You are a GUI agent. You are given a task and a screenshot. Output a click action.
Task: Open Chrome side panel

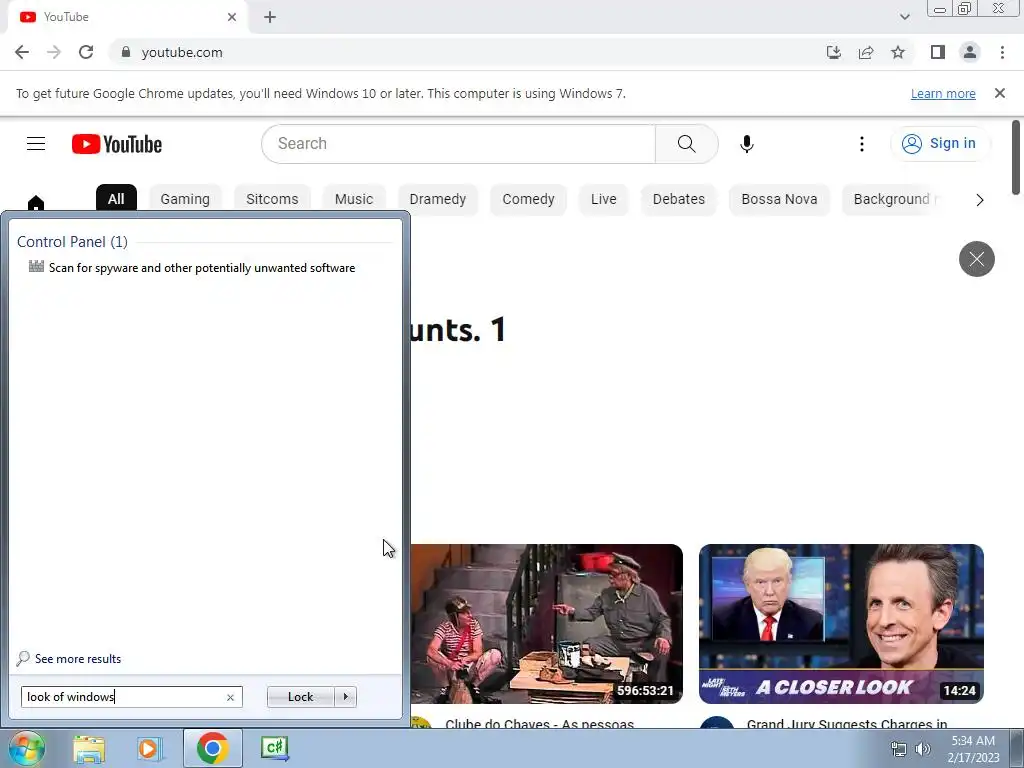[x=938, y=52]
